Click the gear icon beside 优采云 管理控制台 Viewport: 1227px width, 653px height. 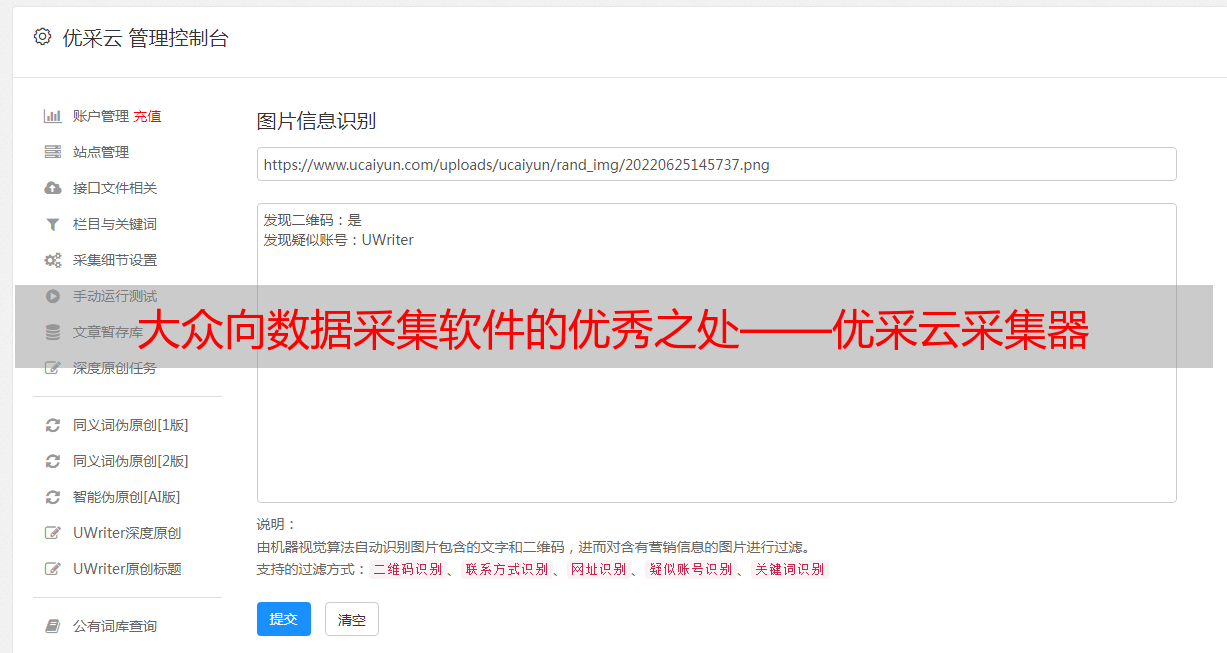(x=42, y=37)
